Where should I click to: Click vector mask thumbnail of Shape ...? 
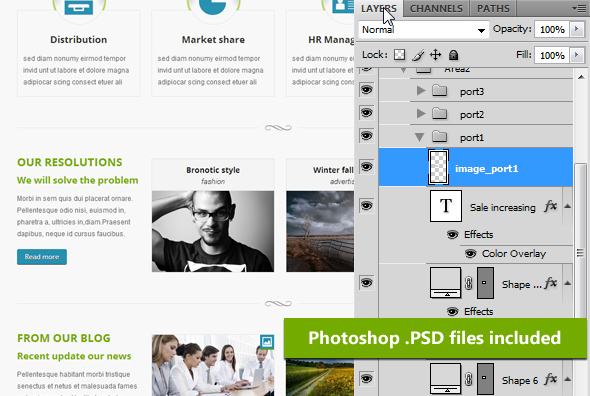point(485,283)
